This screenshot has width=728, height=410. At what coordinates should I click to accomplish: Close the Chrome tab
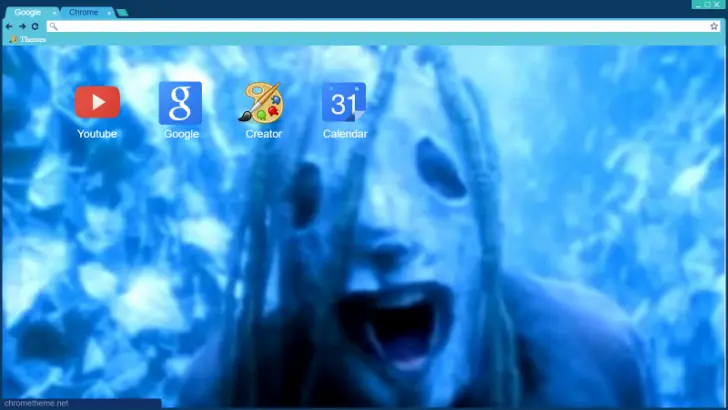(109, 13)
